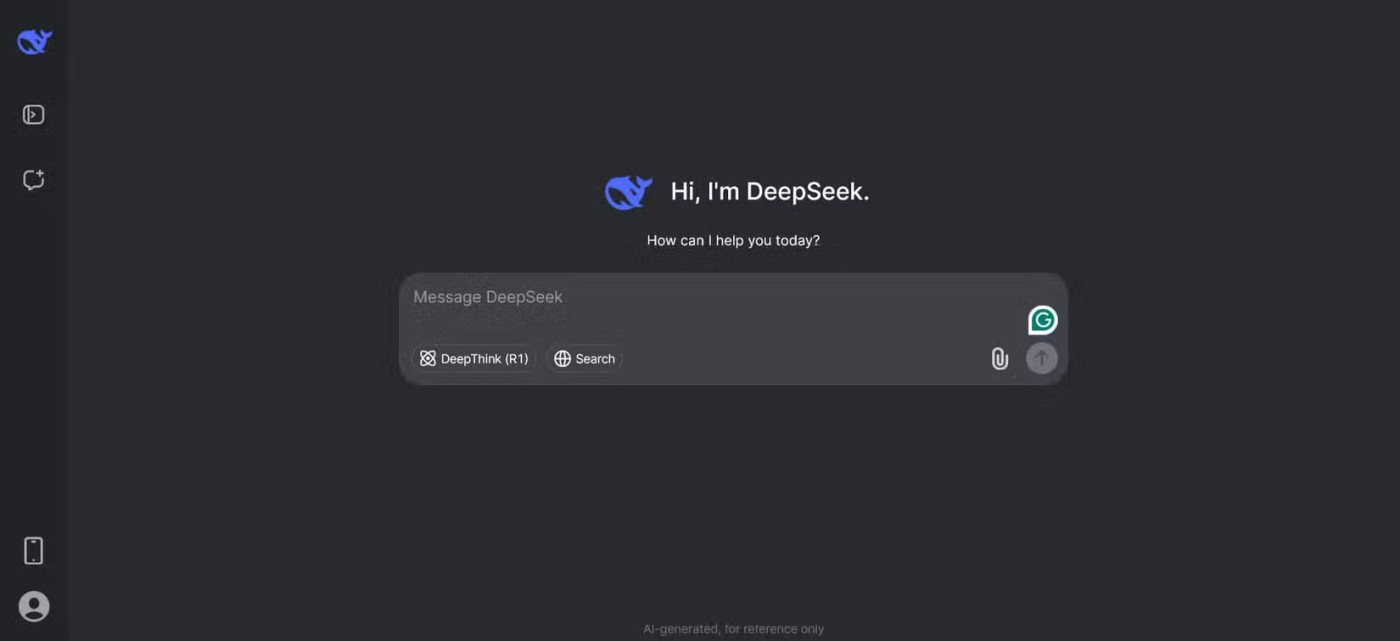
Task: Open the green Grammarly icon
Action: [1042, 320]
